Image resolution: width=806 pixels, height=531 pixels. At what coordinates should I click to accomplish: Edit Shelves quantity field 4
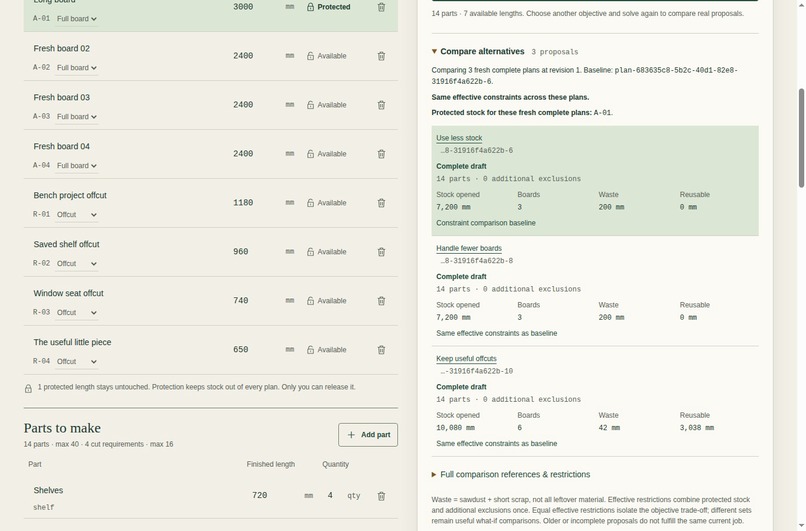point(330,496)
